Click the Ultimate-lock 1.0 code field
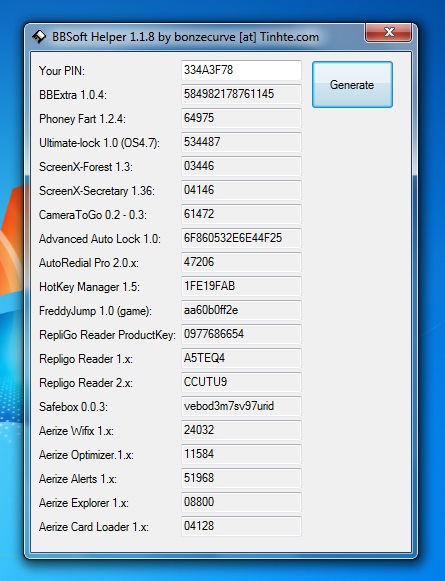The width and height of the screenshot is (445, 581). tap(241, 142)
